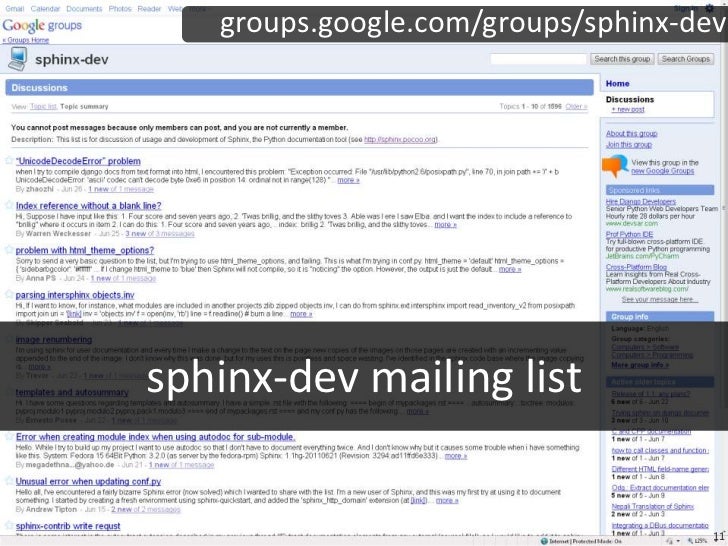Star the sphinx-contrib write requst topic
Image resolution: width=728 pixels, height=546 pixels.
tap(9, 526)
